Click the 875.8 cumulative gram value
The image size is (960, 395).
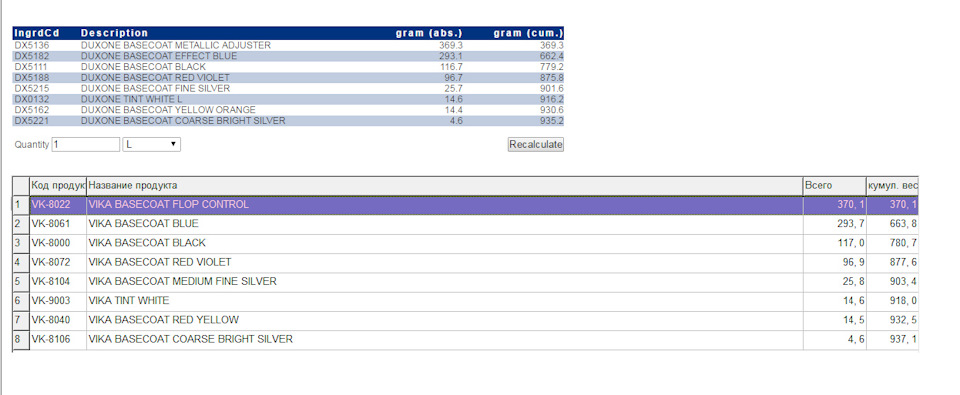[551, 78]
